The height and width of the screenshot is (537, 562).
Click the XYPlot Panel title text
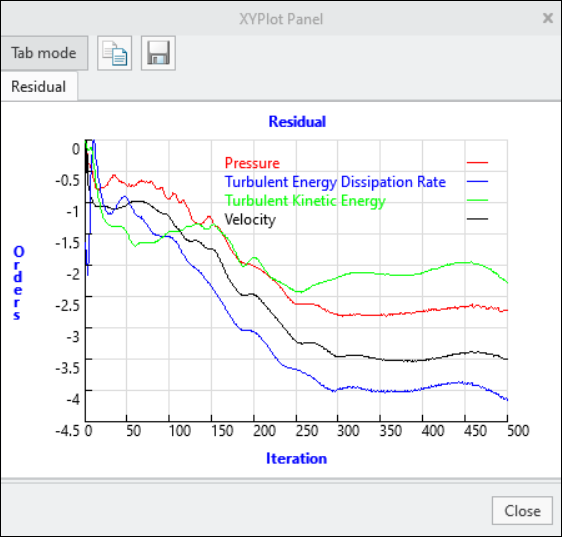point(281,19)
